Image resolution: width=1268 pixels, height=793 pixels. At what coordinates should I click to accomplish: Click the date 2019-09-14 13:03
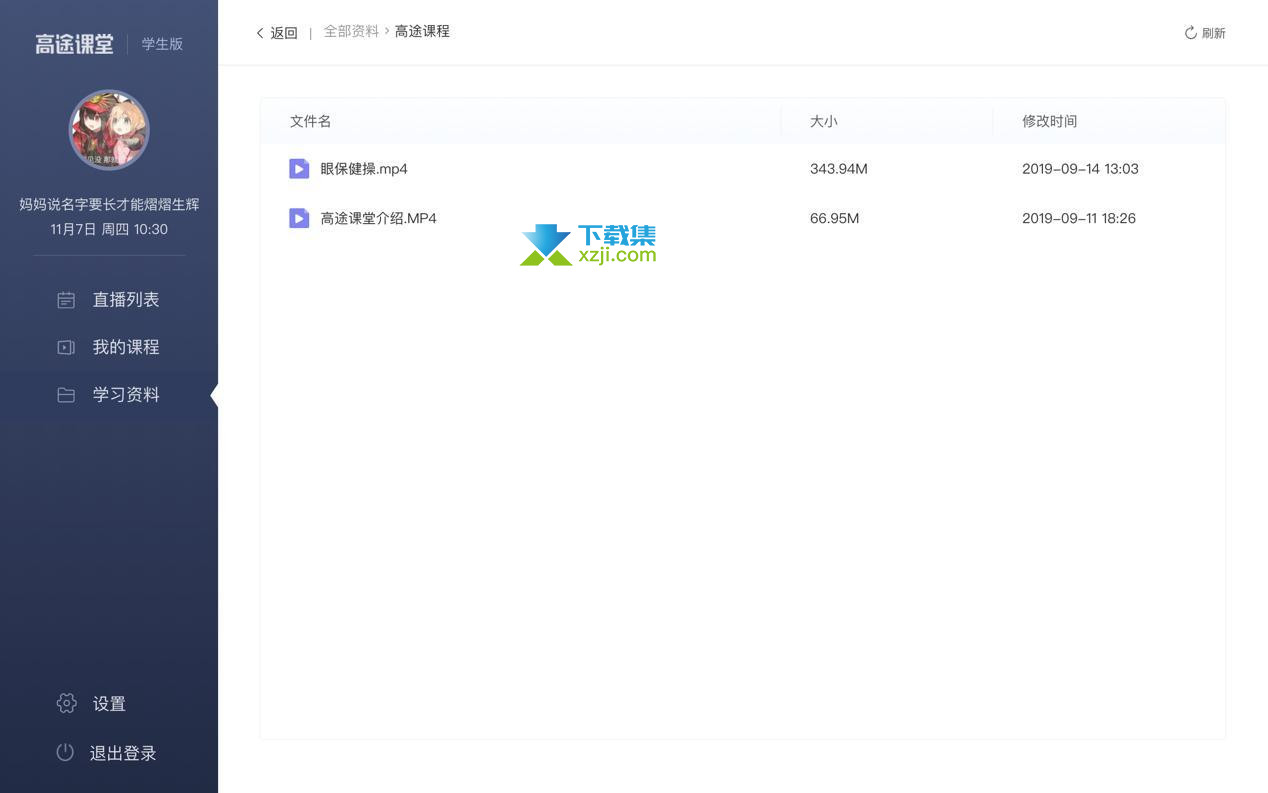1080,169
